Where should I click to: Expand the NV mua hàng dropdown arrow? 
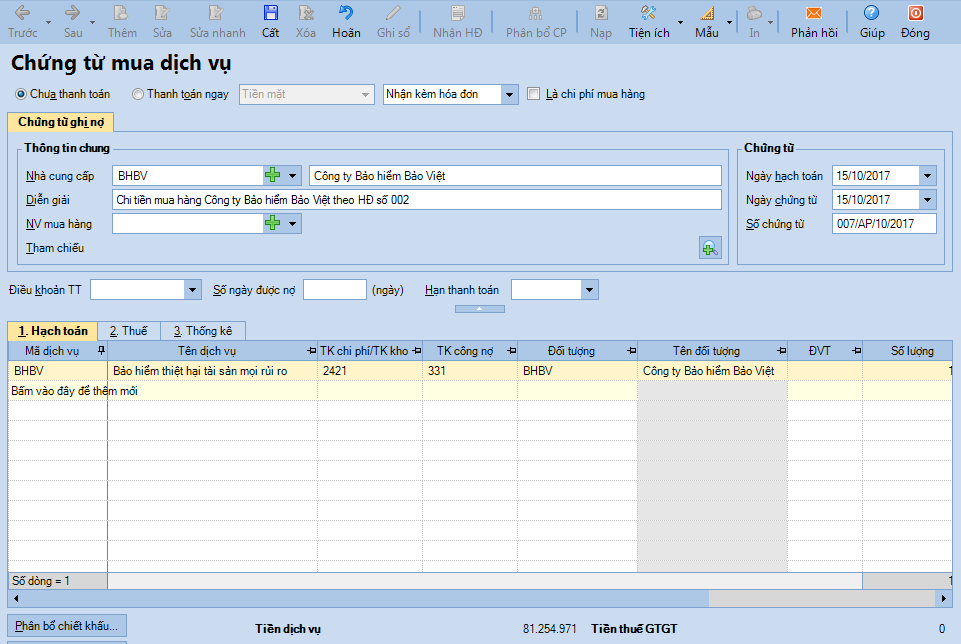coord(292,223)
